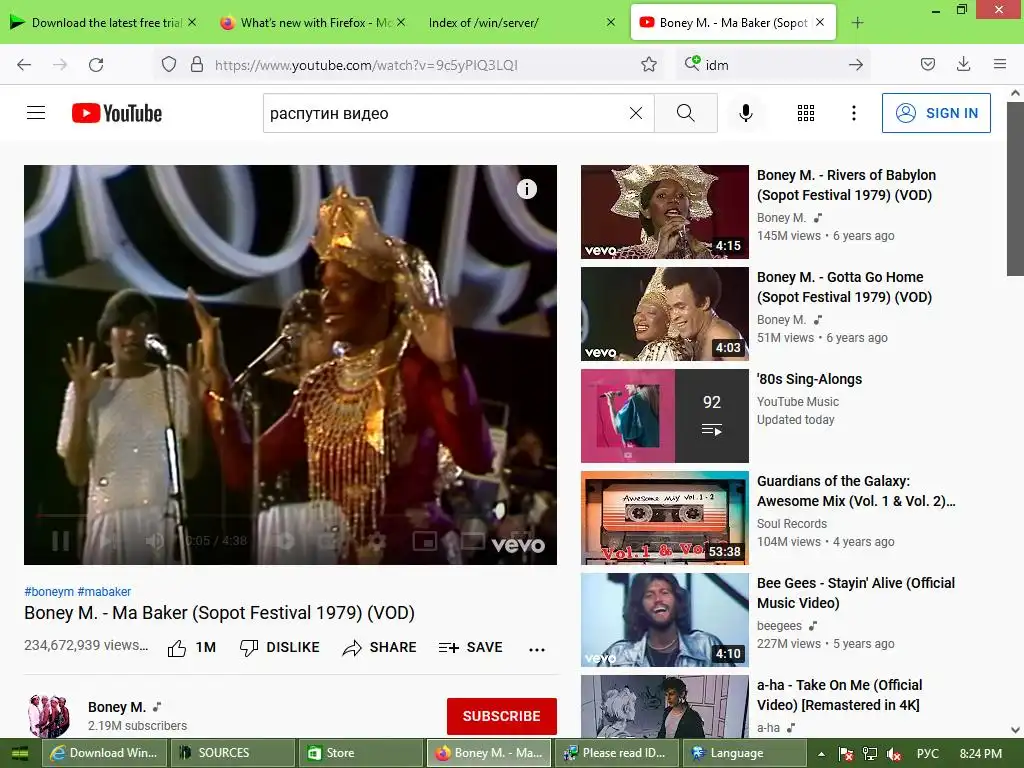Enable theater mode in player
The width and height of the screenshot is (1024, 768).
point(472,541)
